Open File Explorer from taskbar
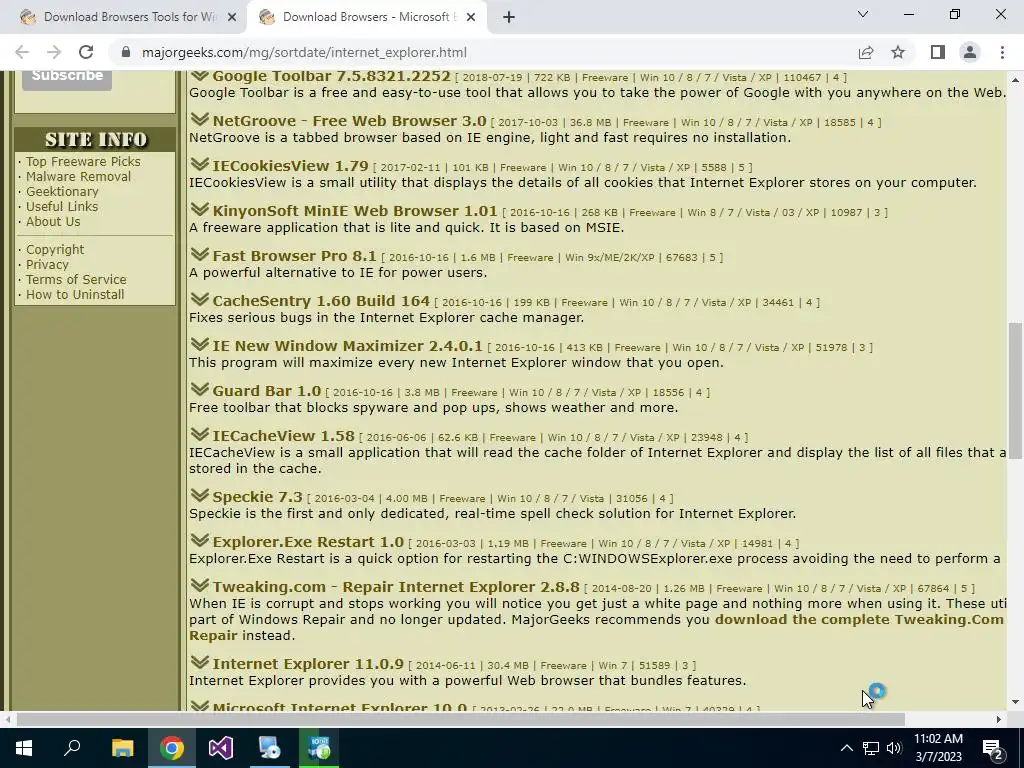 [122, 748]
